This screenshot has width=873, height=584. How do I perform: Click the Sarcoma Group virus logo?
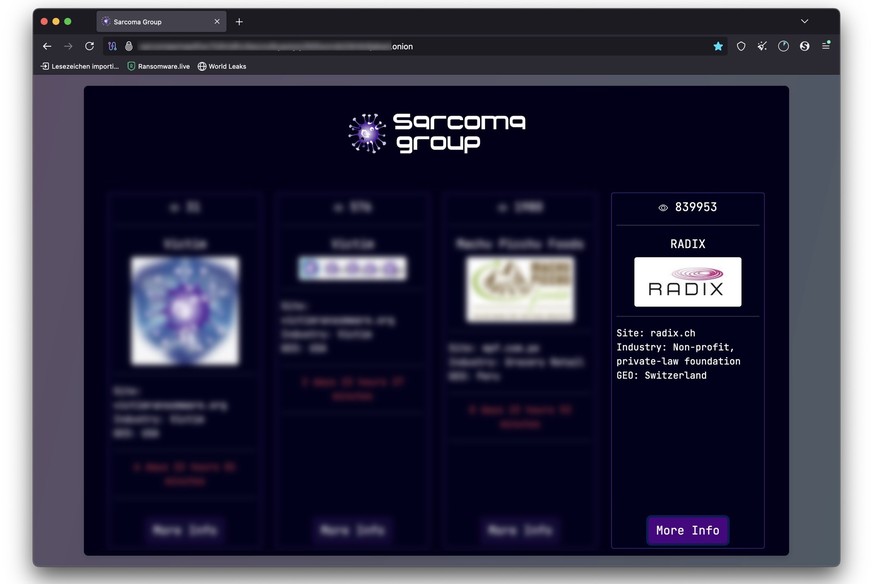(x=367, y=133)
